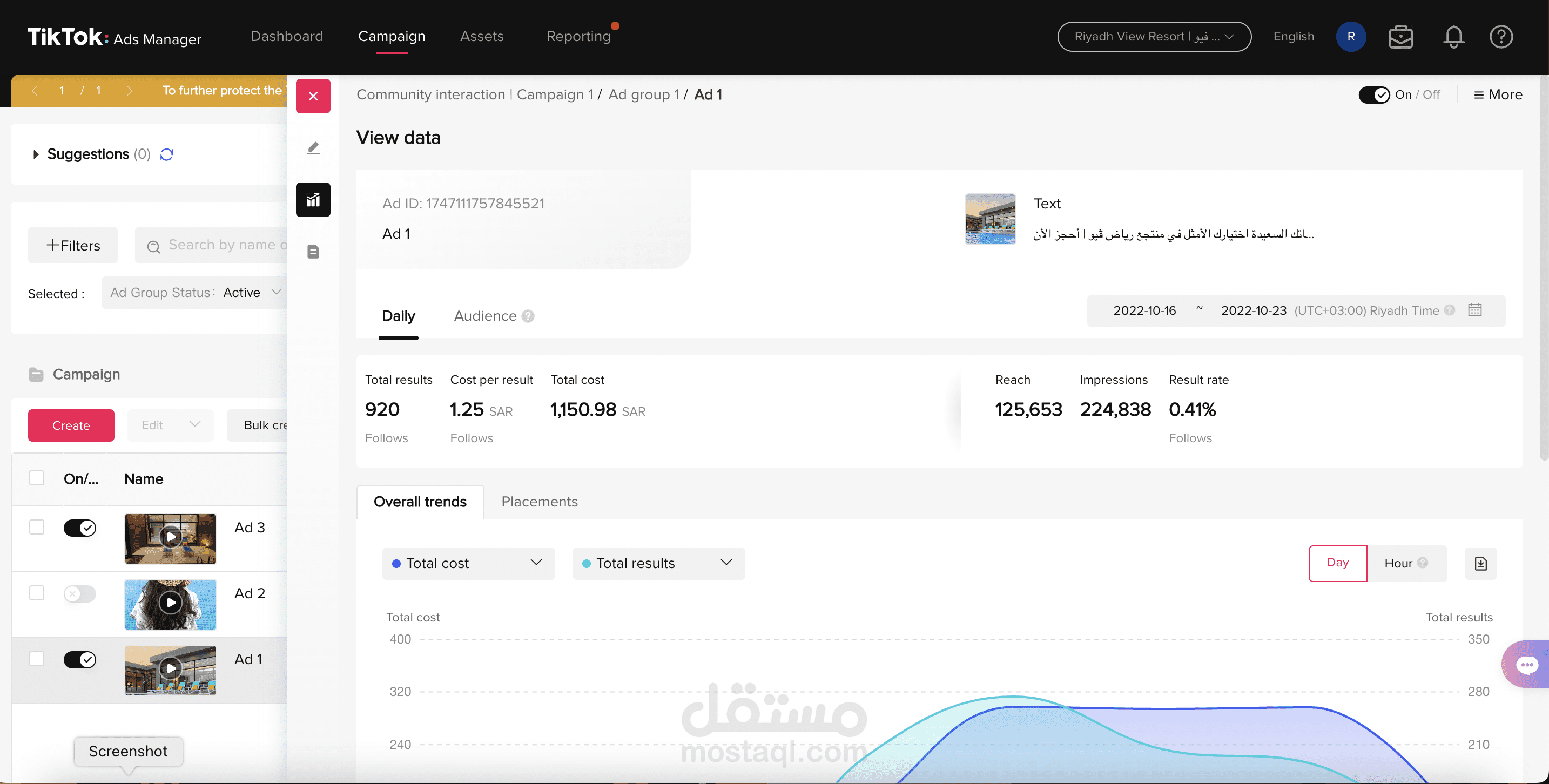Enable the Ad 2 switch

(80, 594)
